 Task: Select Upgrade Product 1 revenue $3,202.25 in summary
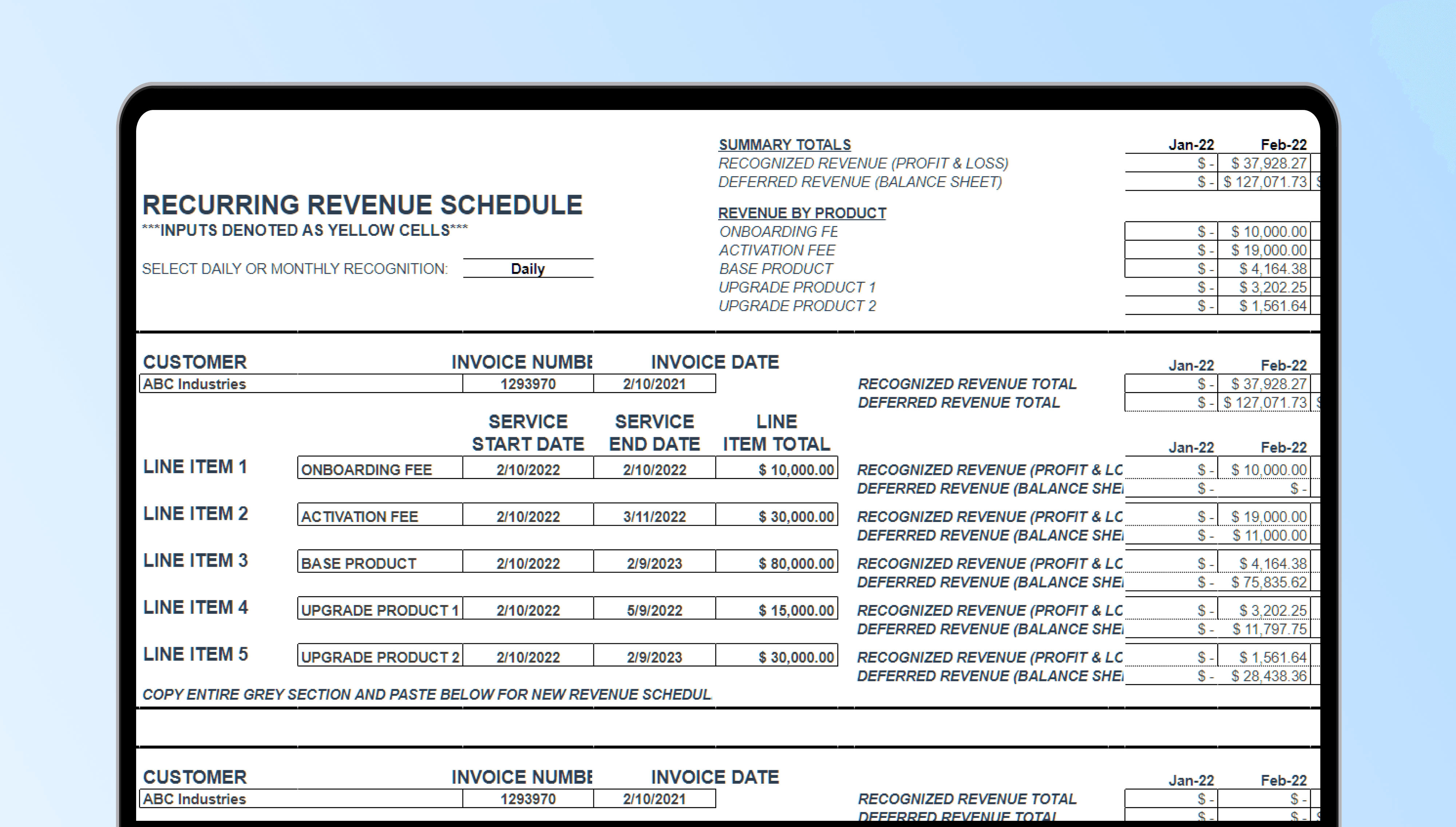(1264, 288)
